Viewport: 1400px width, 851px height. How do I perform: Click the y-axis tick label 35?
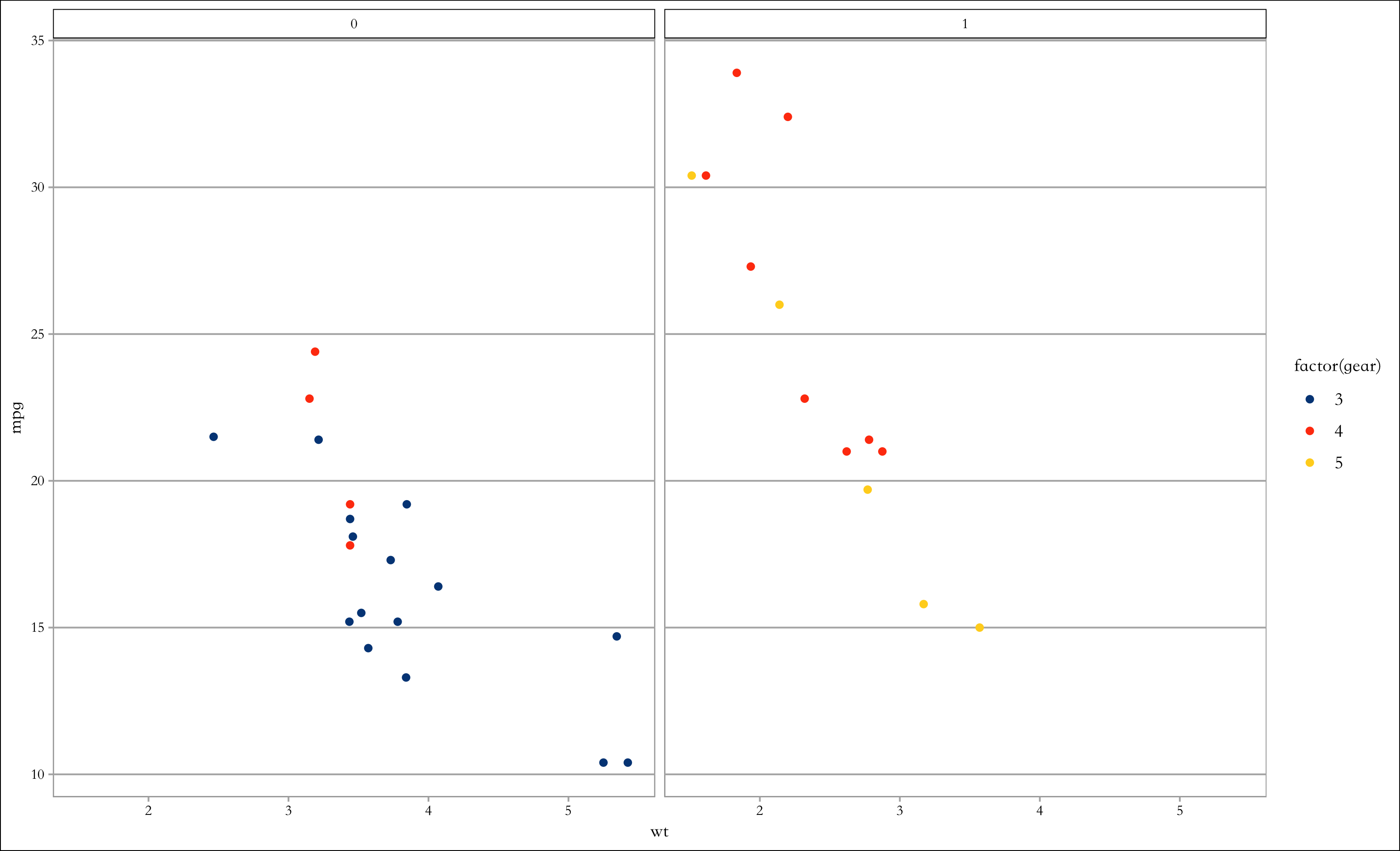click(x=37, y=41)
